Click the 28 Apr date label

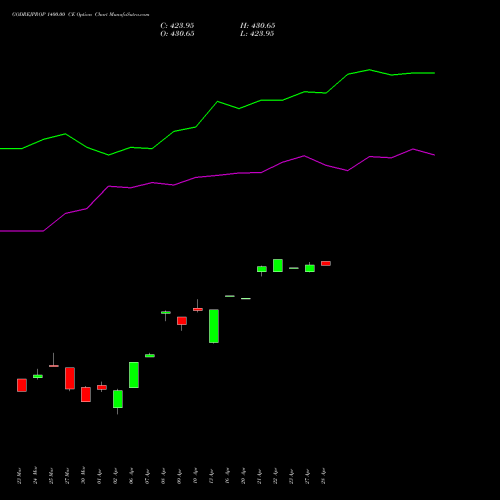coord(323,476)
